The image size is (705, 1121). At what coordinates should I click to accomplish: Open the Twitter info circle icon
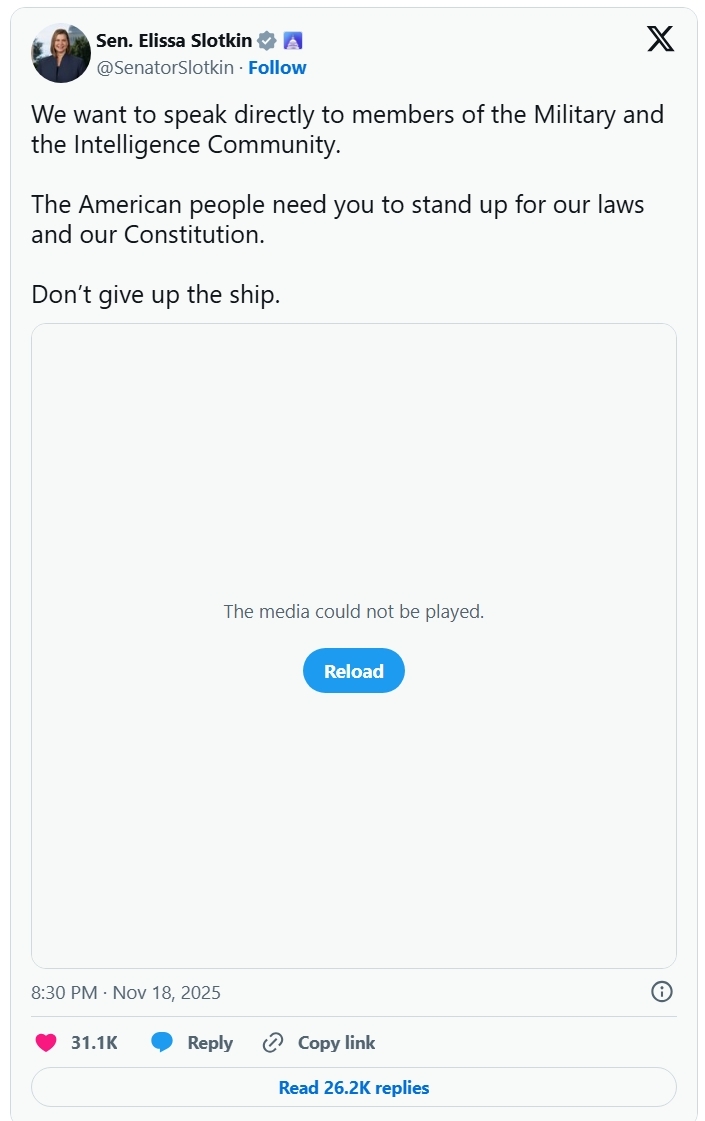(x=662, y=992)
